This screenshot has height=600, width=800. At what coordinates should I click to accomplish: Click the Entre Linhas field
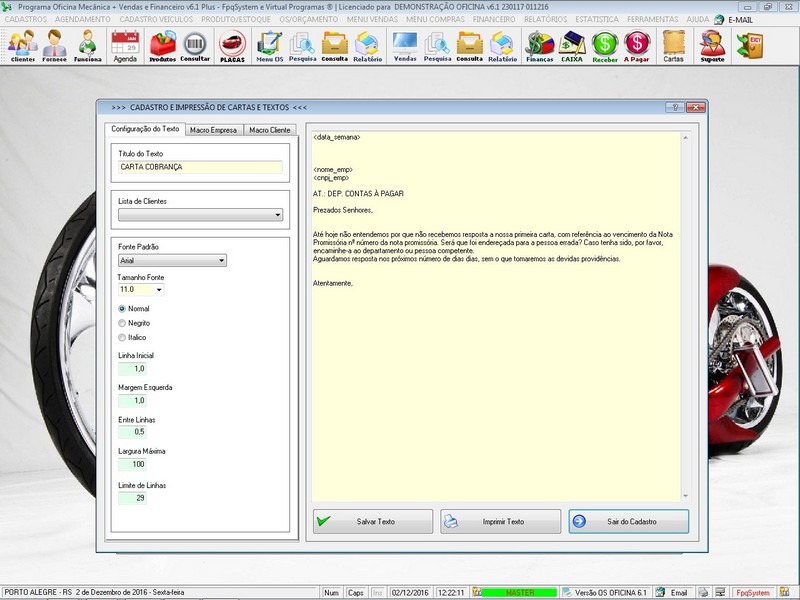[133, 432]
